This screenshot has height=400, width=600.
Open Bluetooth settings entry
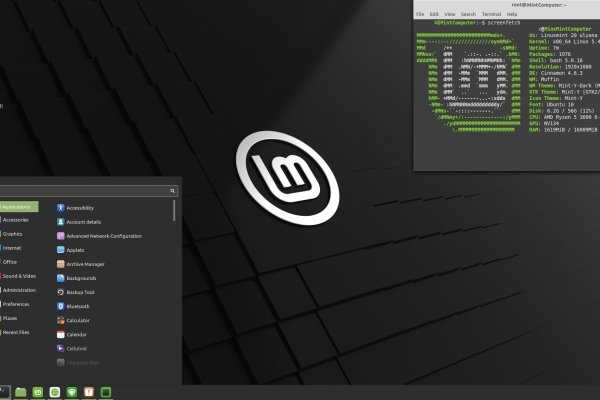click(77, 306)
